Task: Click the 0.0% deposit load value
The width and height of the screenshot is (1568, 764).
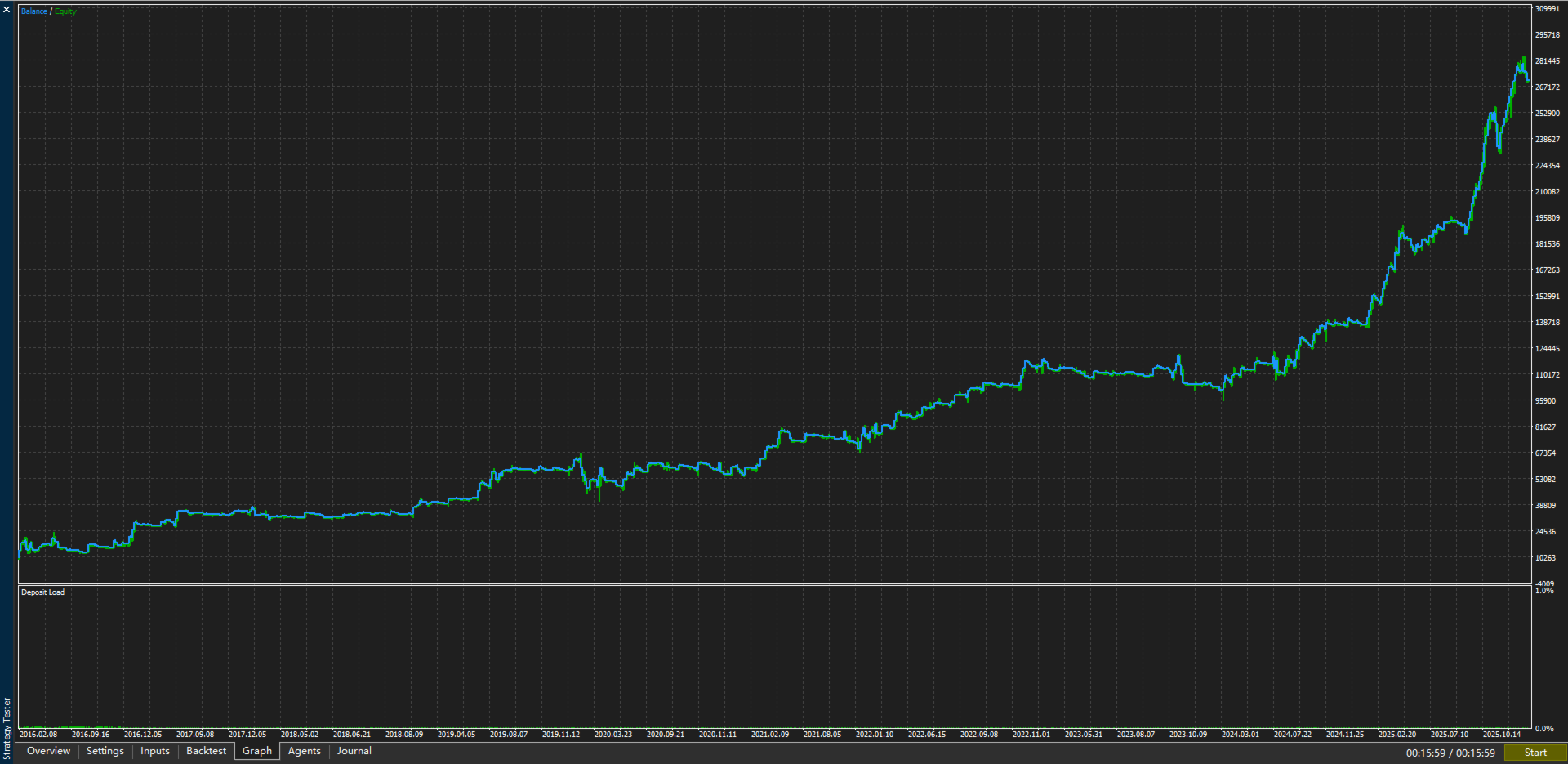Action: tap(1544, 729)
